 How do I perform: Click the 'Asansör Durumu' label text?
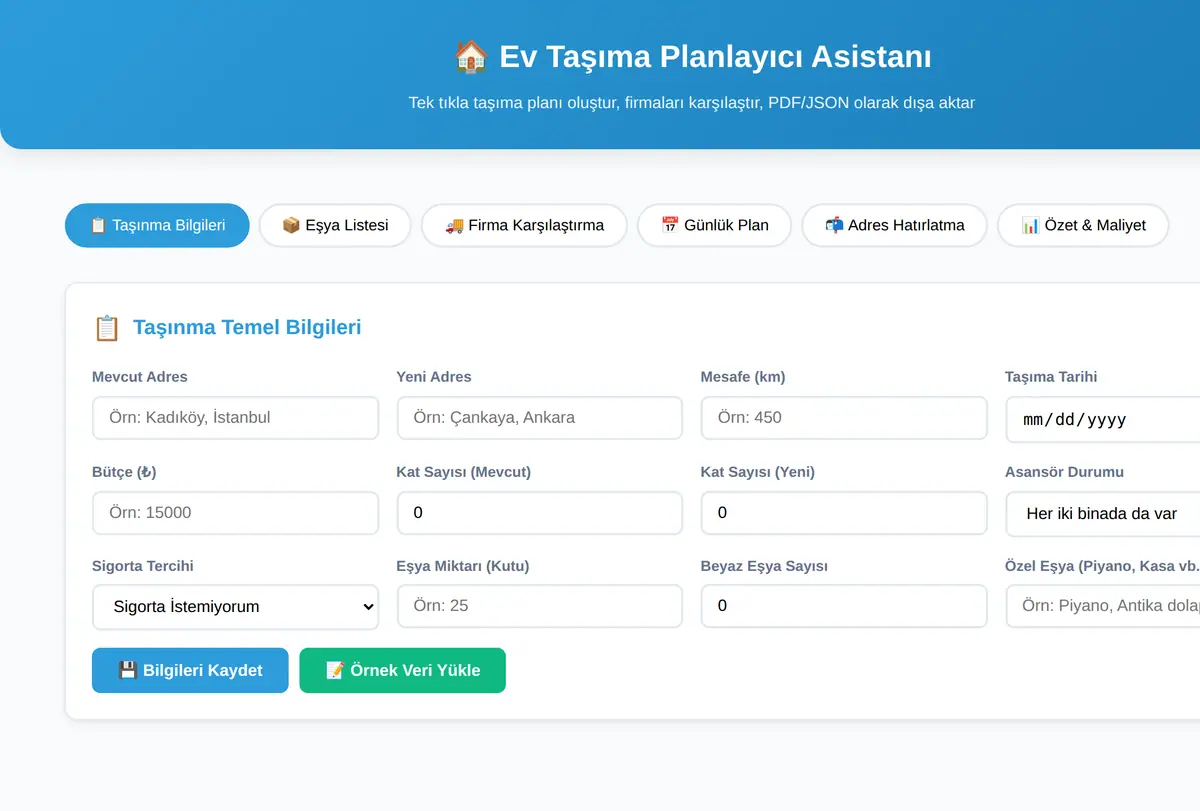pos(1065,472)
